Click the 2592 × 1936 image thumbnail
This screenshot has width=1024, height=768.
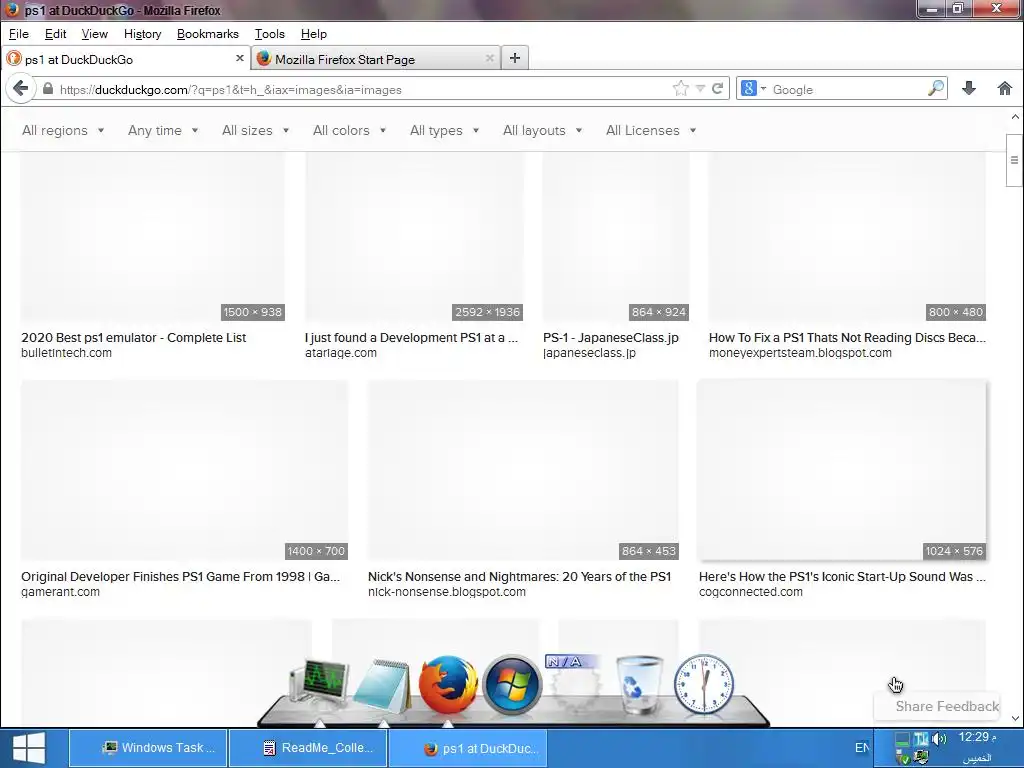[414, 238]
